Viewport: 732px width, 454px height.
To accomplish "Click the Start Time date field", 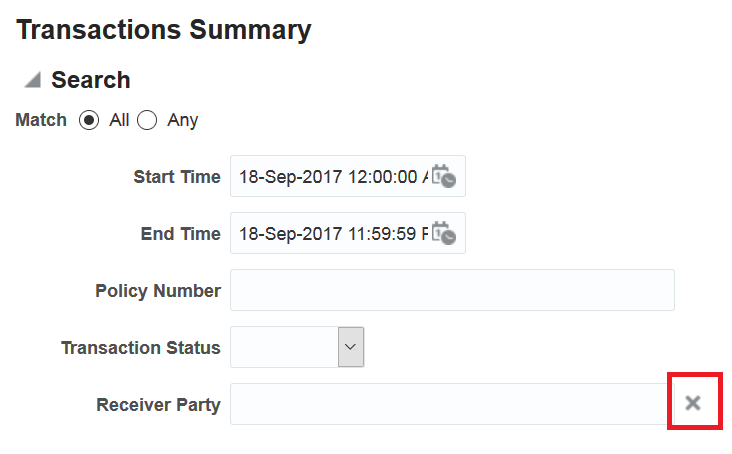I will [x=328, y=176].
